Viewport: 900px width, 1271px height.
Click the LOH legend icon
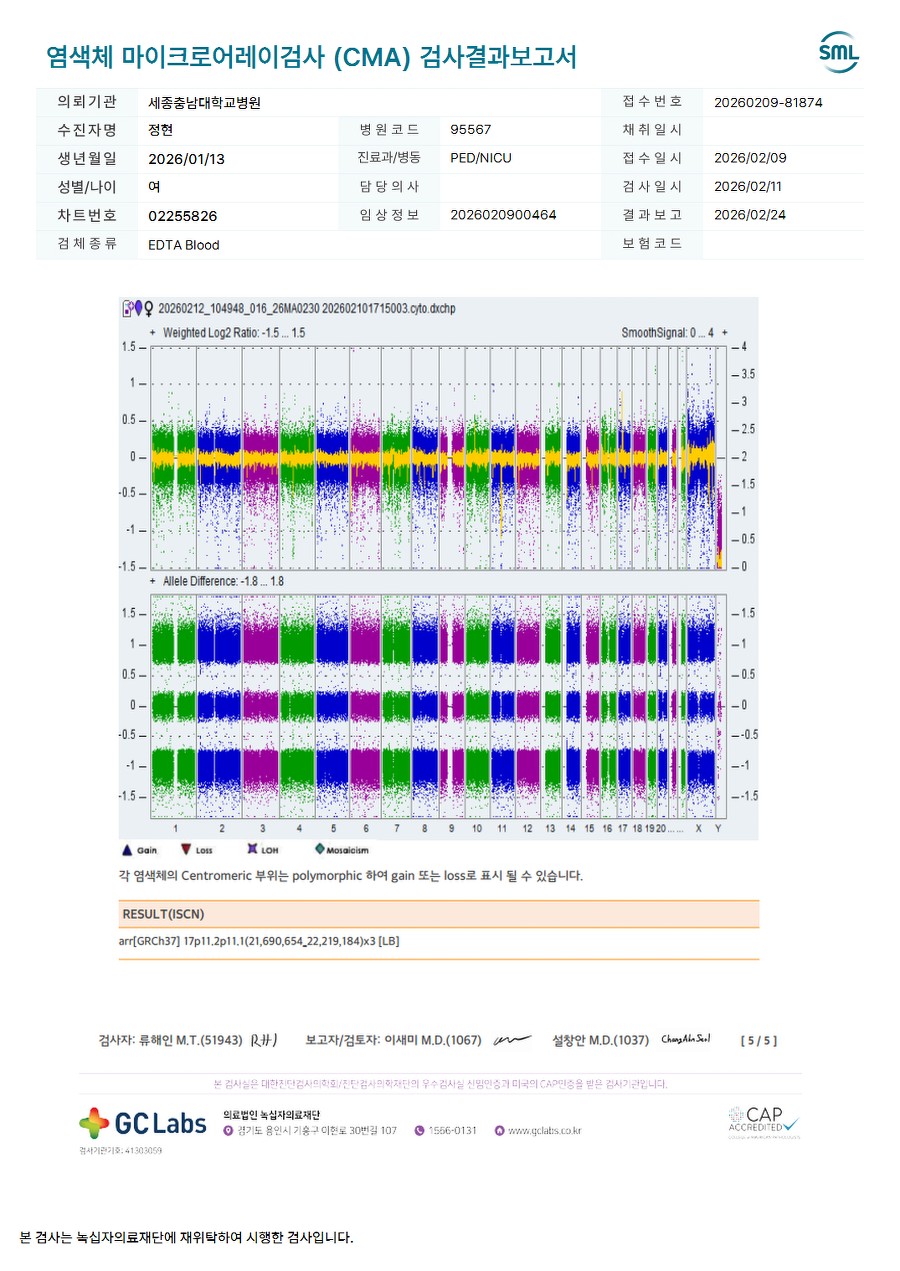252,849
